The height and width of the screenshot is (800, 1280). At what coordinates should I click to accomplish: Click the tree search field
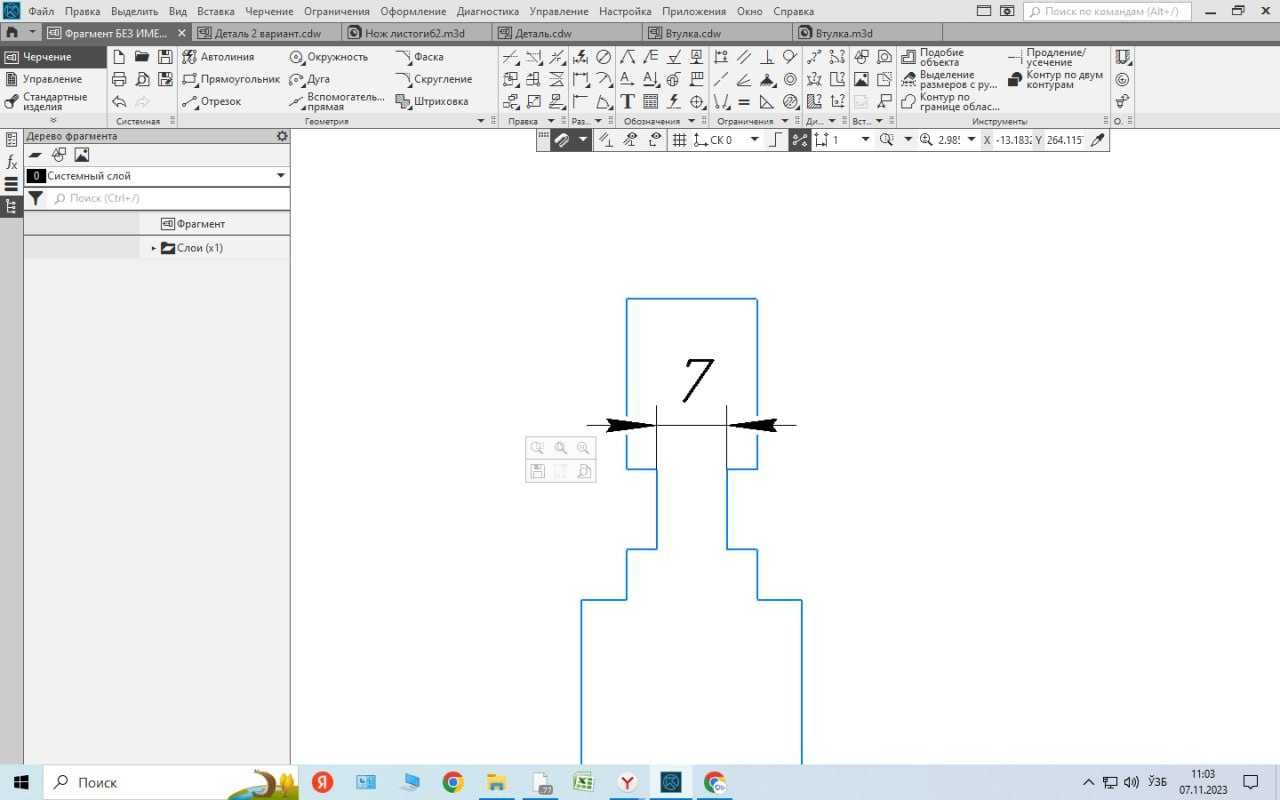tap(170, 198)
